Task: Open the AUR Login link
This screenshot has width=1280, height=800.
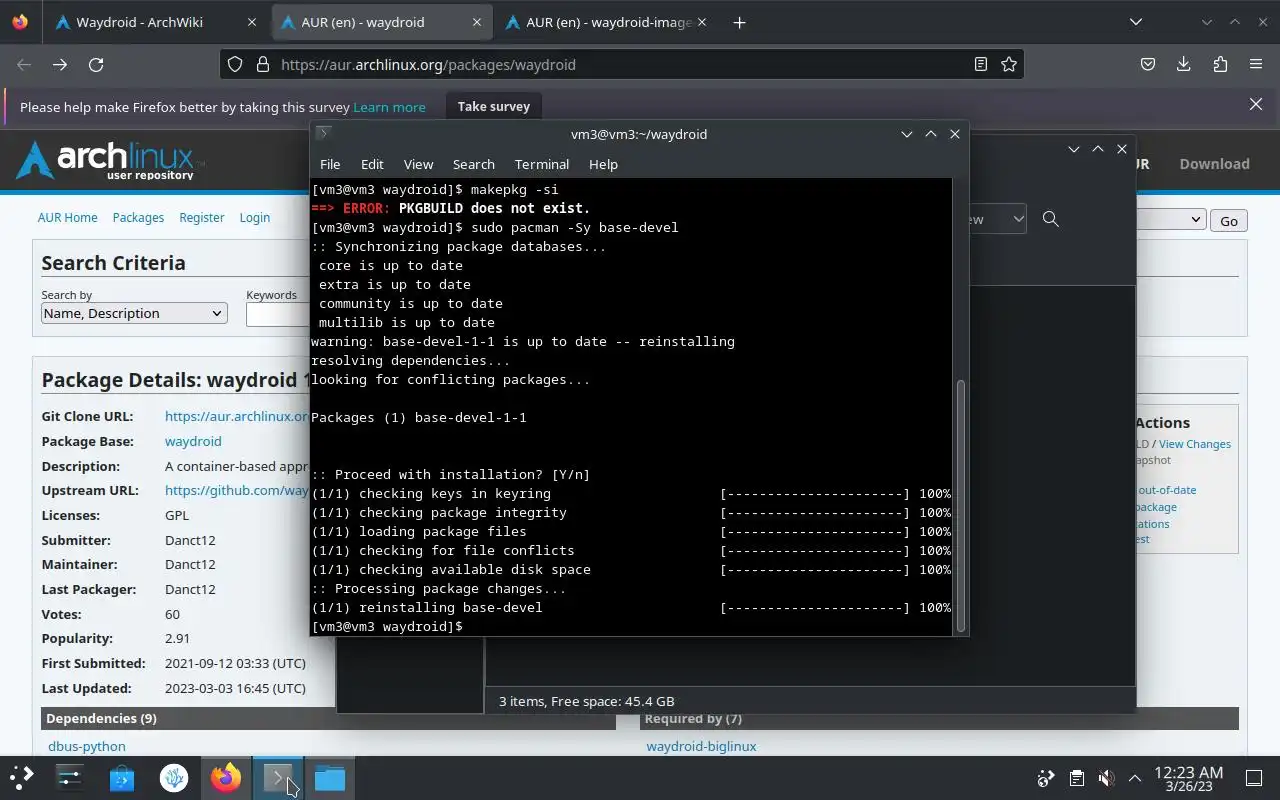Action: point(255,217)
